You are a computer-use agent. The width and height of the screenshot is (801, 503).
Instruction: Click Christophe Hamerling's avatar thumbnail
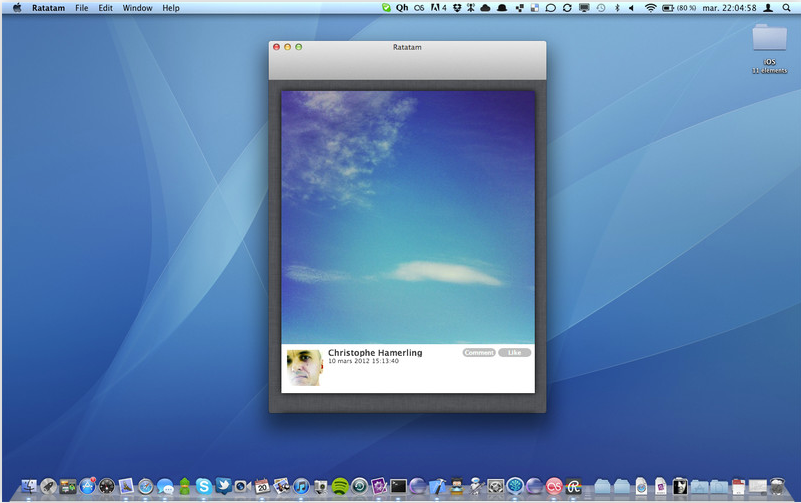pyautogui.click(x=304, y=368)
